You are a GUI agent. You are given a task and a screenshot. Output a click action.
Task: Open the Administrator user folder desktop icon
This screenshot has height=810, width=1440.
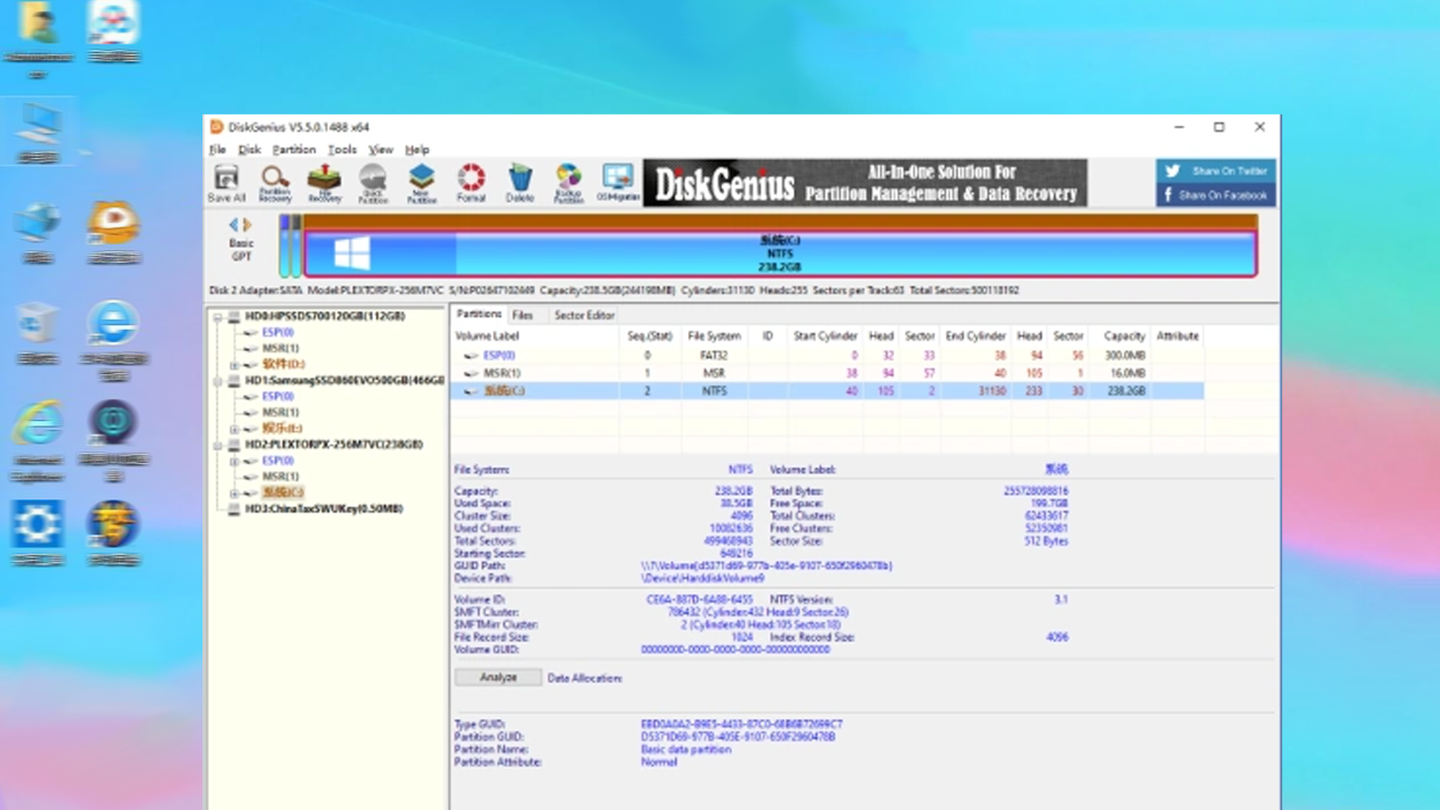point(38,40)
